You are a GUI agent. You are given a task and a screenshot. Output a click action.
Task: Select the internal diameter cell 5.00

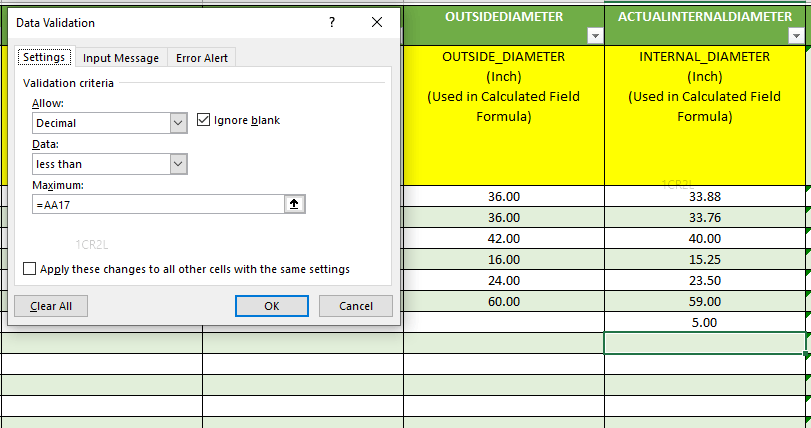pos(704,322)
